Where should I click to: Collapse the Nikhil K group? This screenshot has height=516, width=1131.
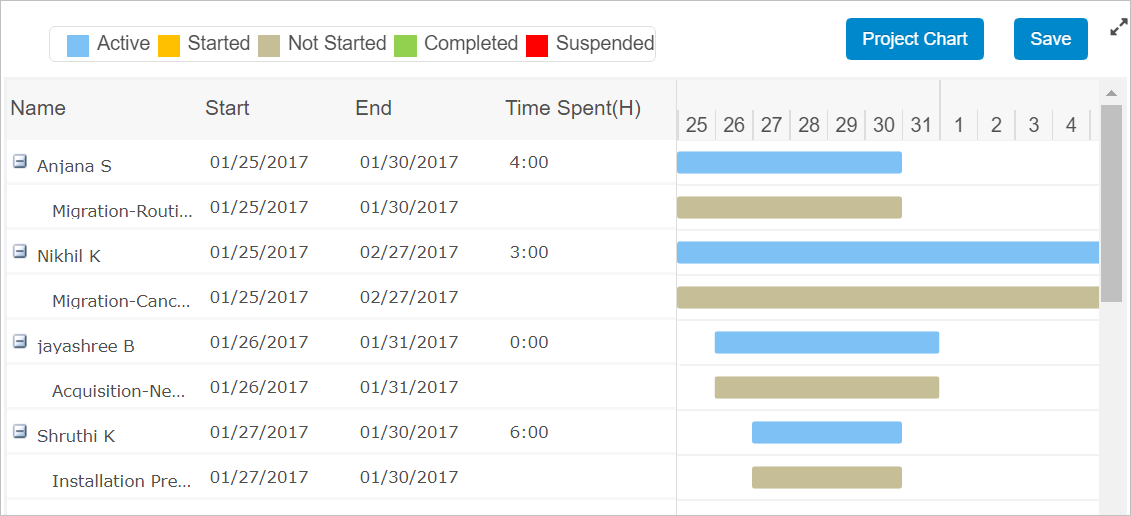19,252
